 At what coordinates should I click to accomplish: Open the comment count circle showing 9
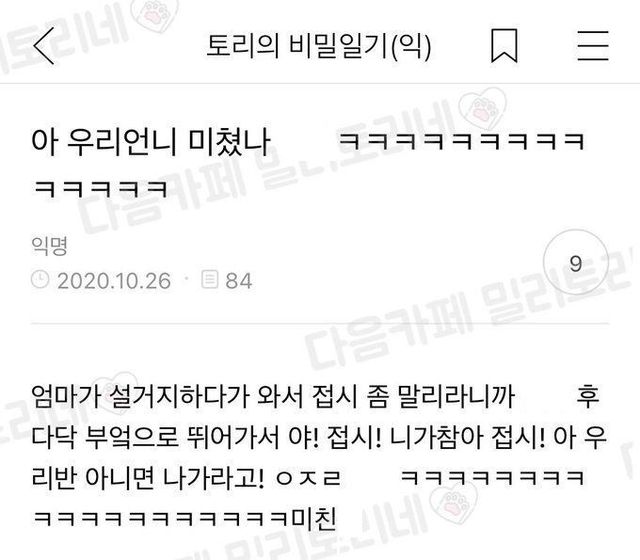(x=576, y=263)
